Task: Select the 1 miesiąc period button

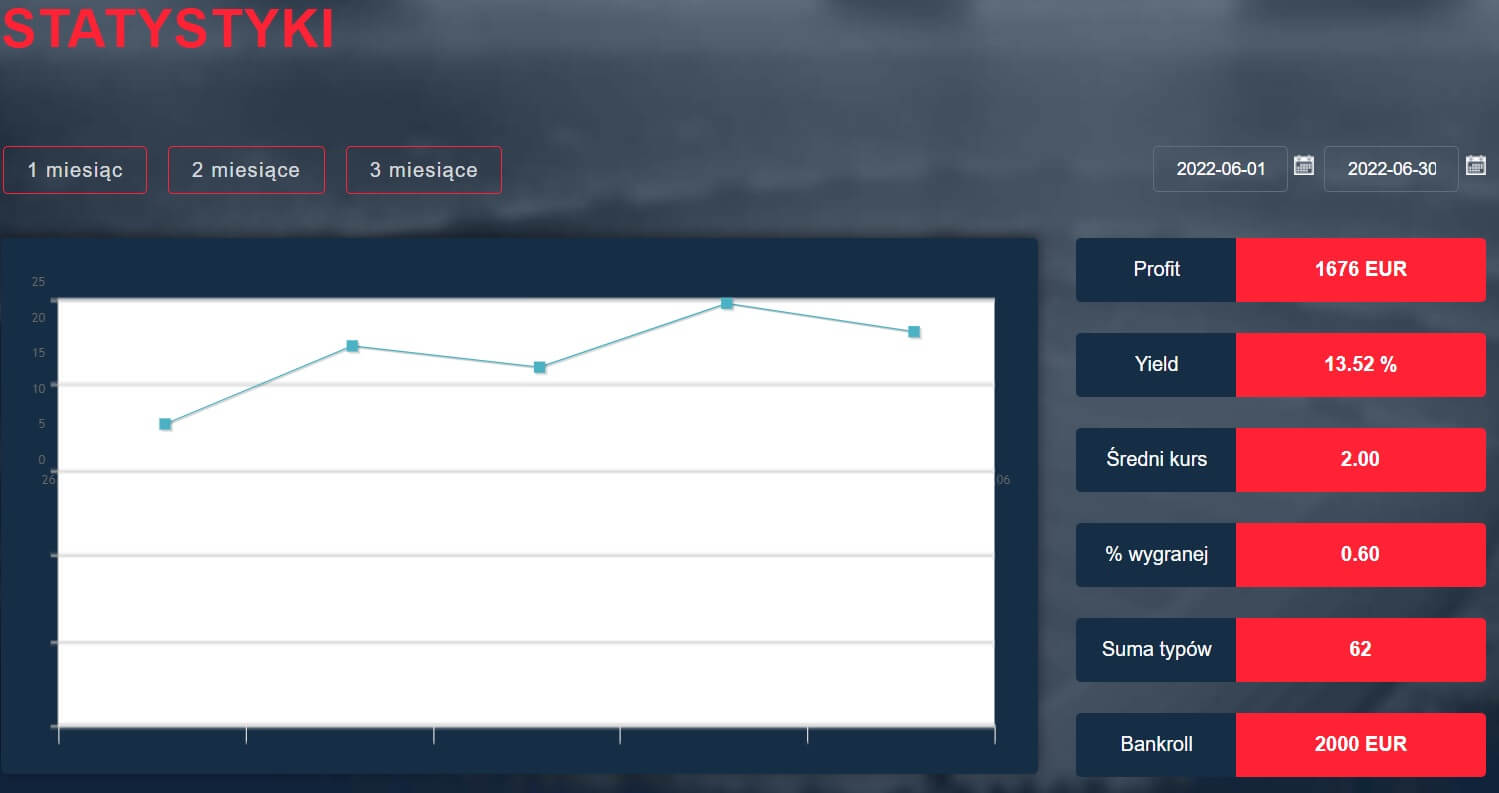Action: [75, 170]
